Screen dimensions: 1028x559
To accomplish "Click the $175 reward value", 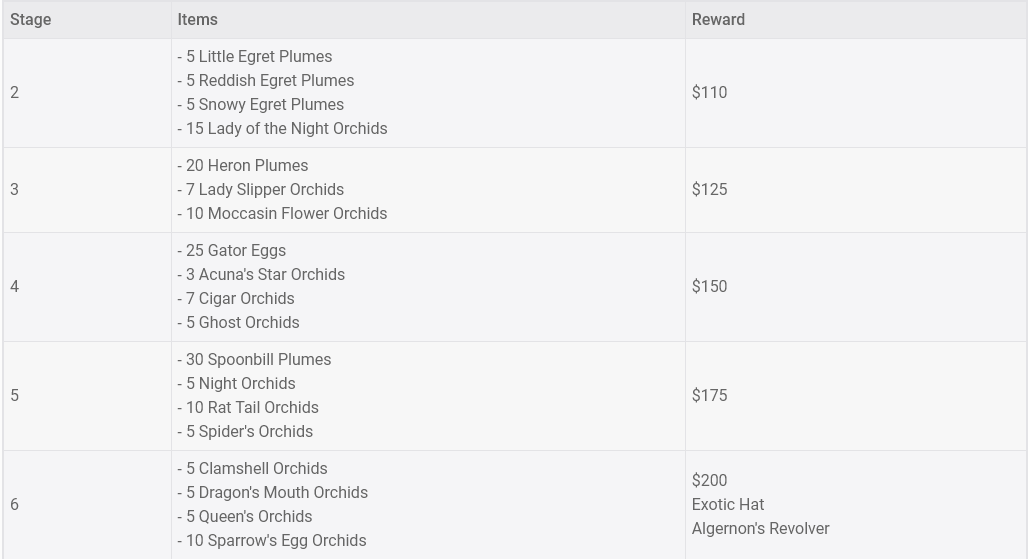I will [x=709, y=396].
